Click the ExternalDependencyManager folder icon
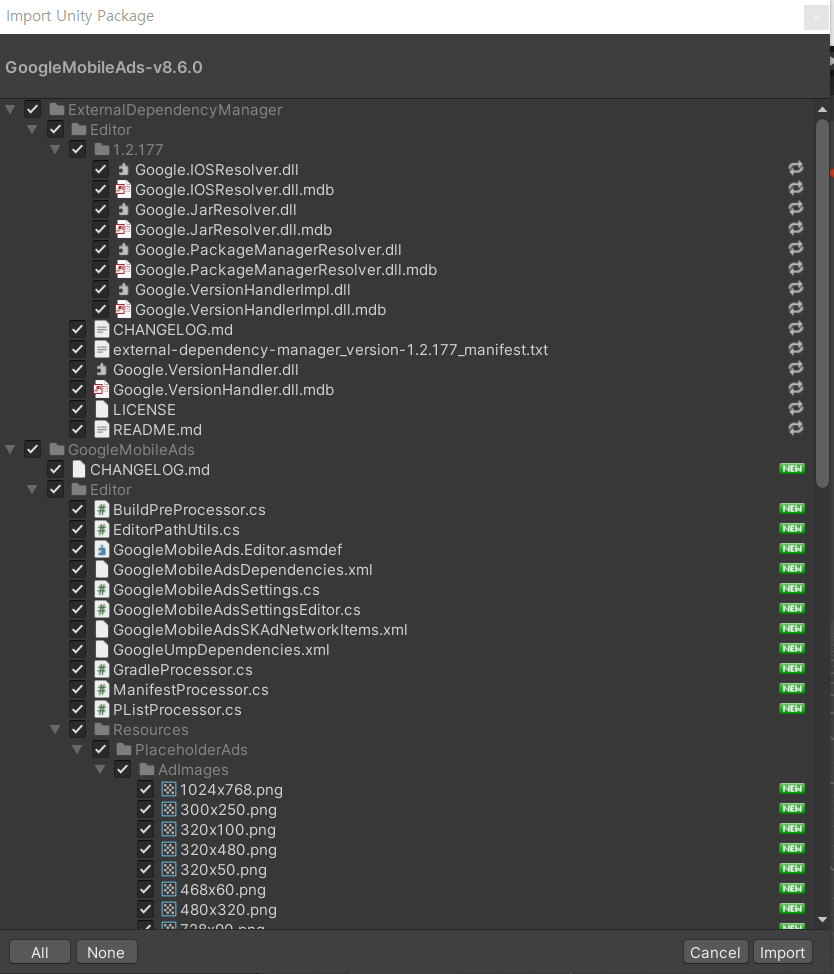Screen dimensions: 834x974 point(57,110)
